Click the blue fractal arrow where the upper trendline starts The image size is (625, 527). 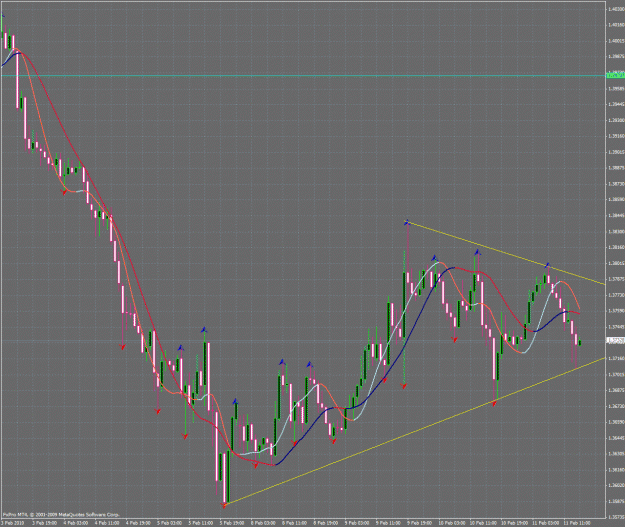[407, 222]
